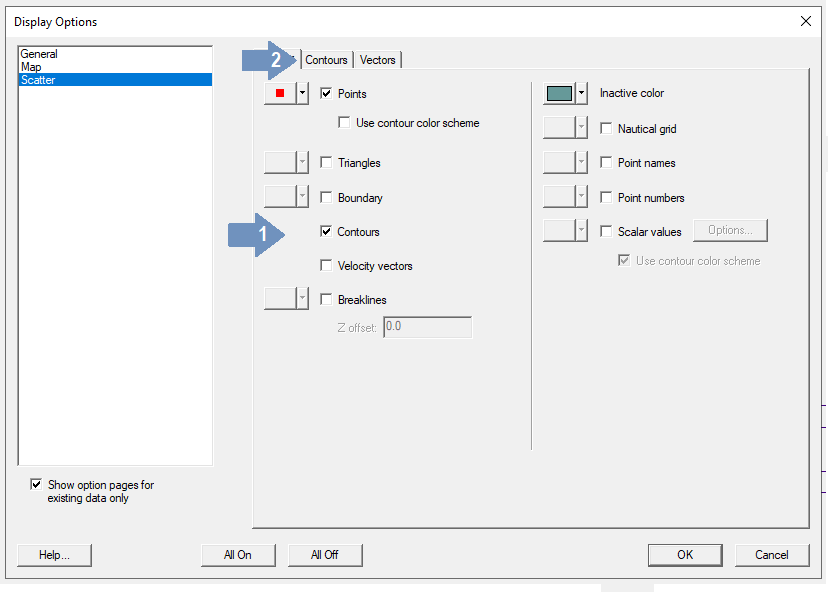Click the All Off button
The image size is (828, 592).
point(325,555)
